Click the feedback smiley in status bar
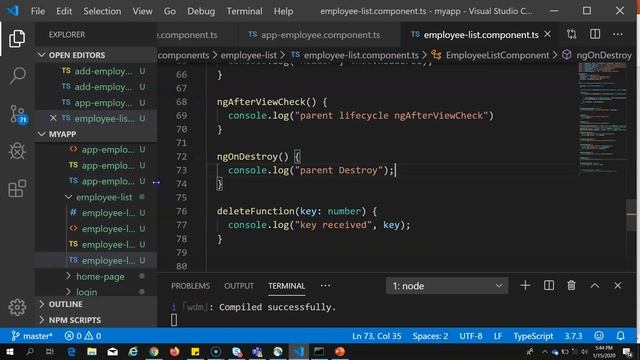 (599, 336)
